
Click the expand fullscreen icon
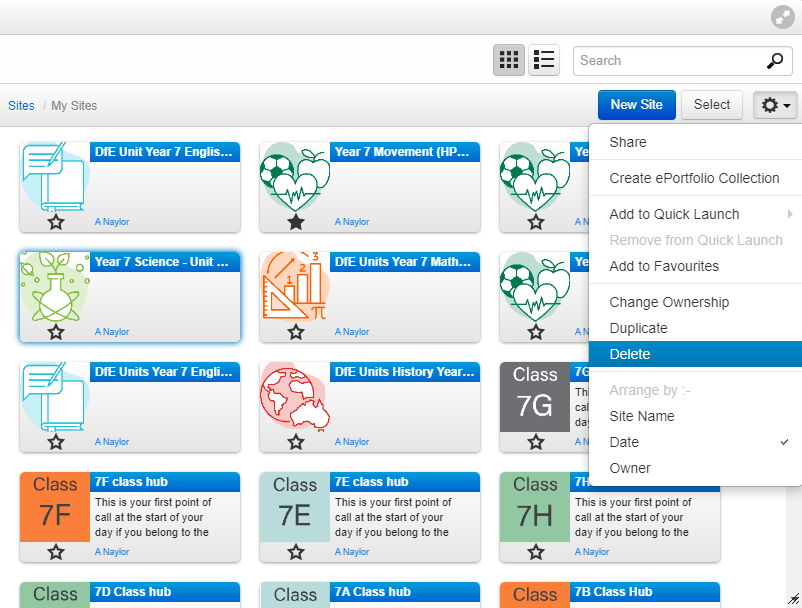tap(782, 17)
